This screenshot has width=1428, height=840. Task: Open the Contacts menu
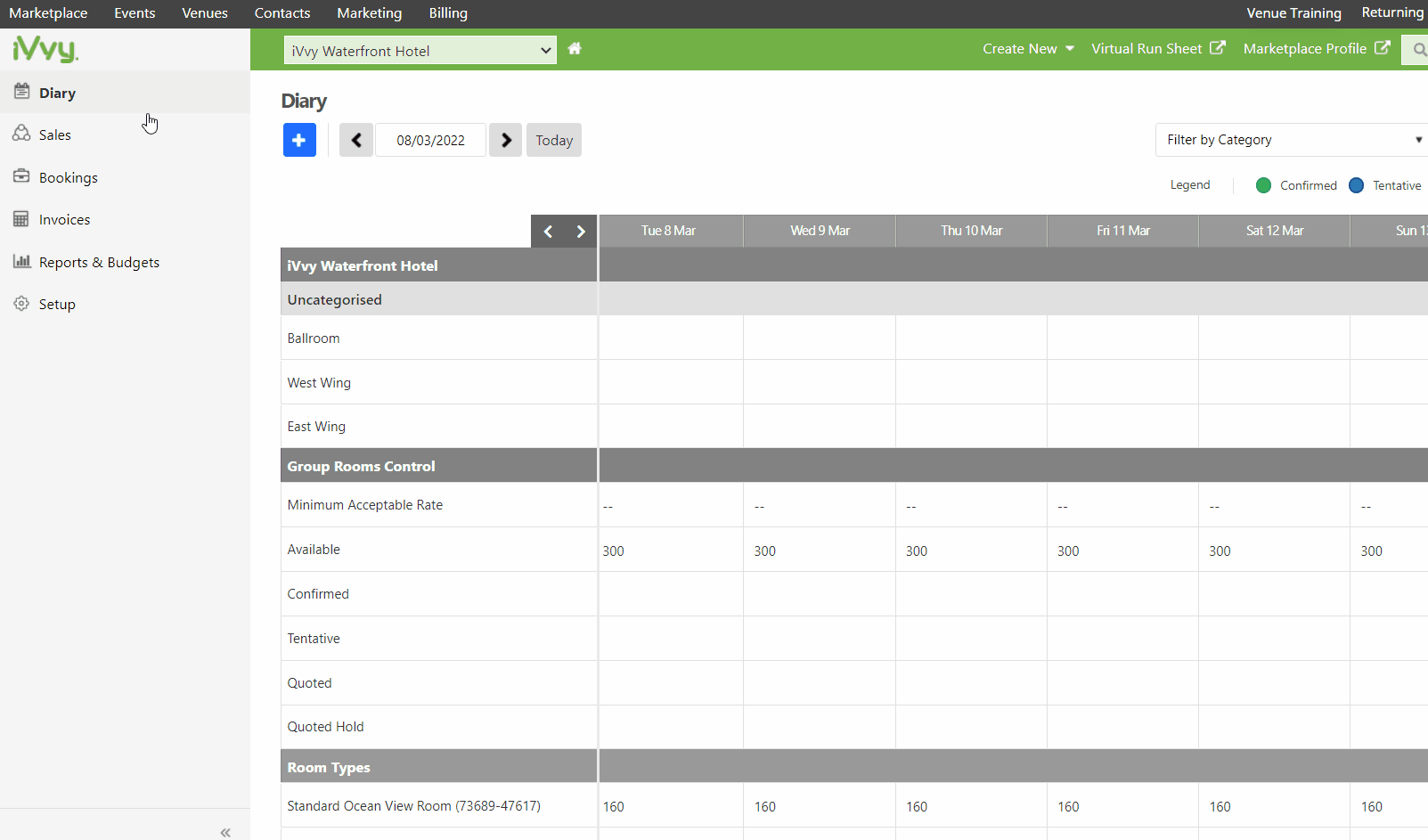(x=282, y=13)
